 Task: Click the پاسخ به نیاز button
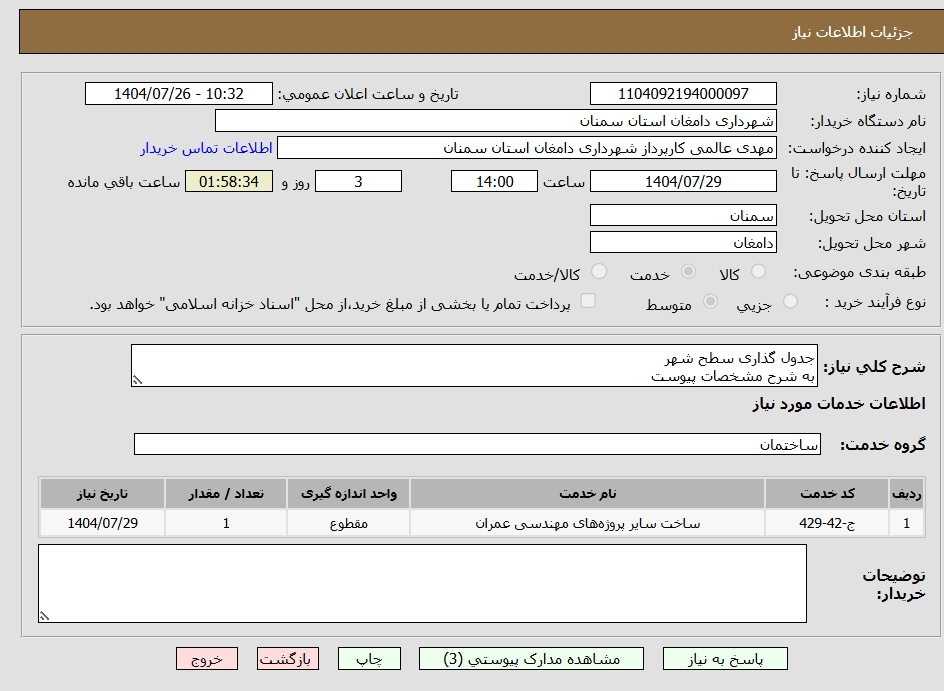pos(725,659)
